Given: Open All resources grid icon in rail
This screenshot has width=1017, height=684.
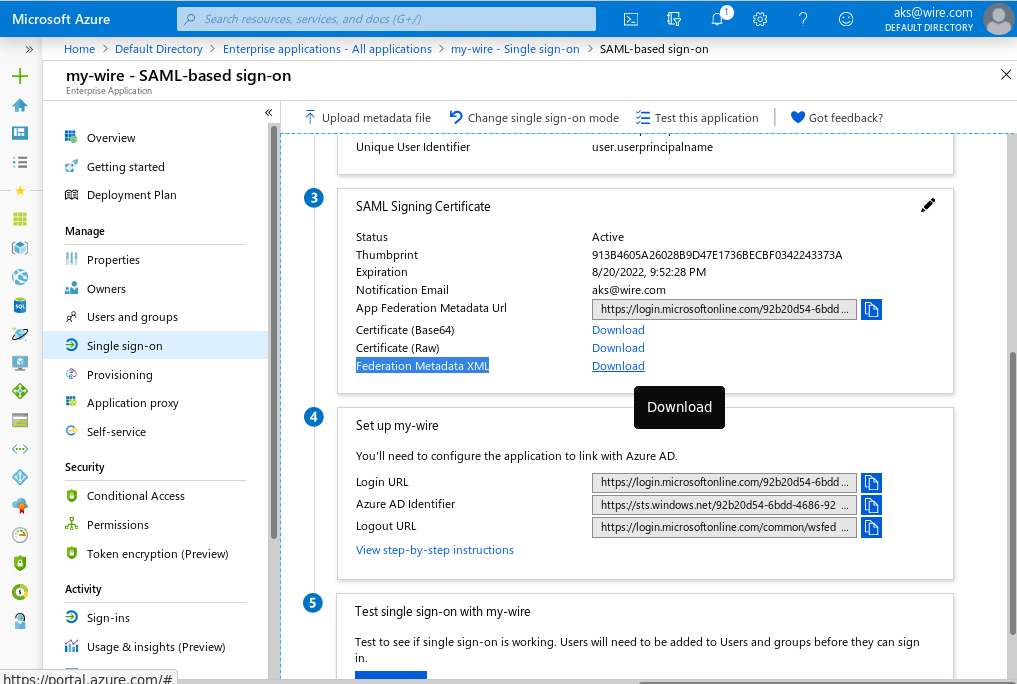Looking at the screenshot, I should coord(20,219).
